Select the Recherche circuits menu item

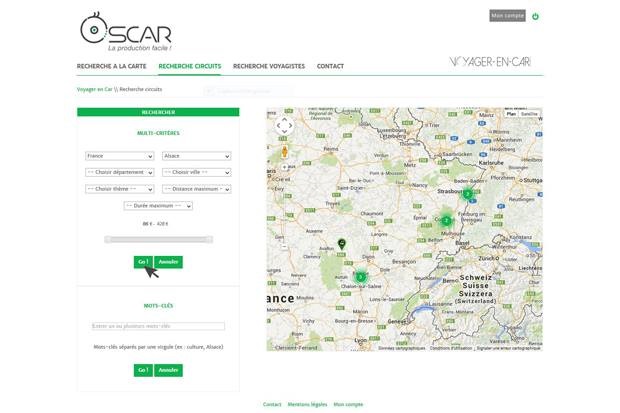coord(190,66)
